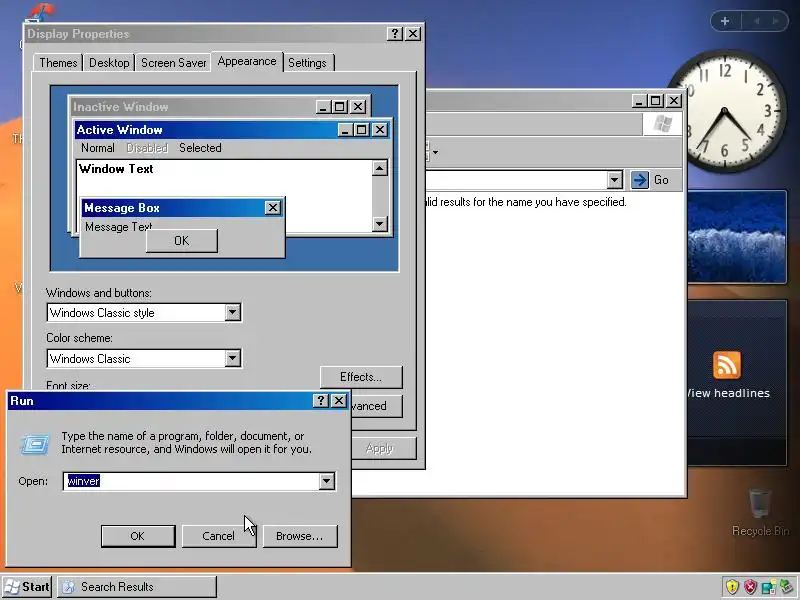This screenshot has height=600, width=800.
Task: Click the blue Go arrow icon
Action: click(639, 180)
